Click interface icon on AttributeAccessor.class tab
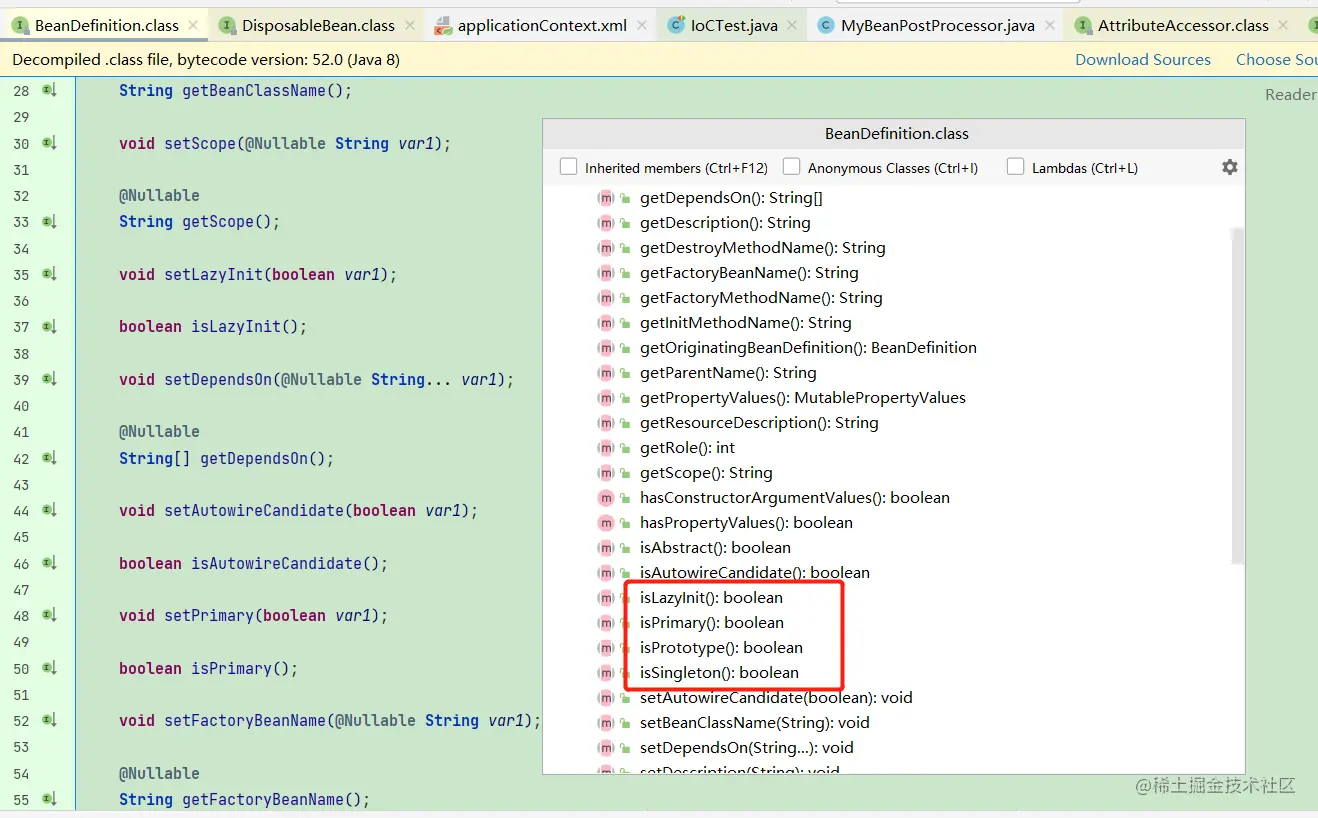 point(1083,25)
